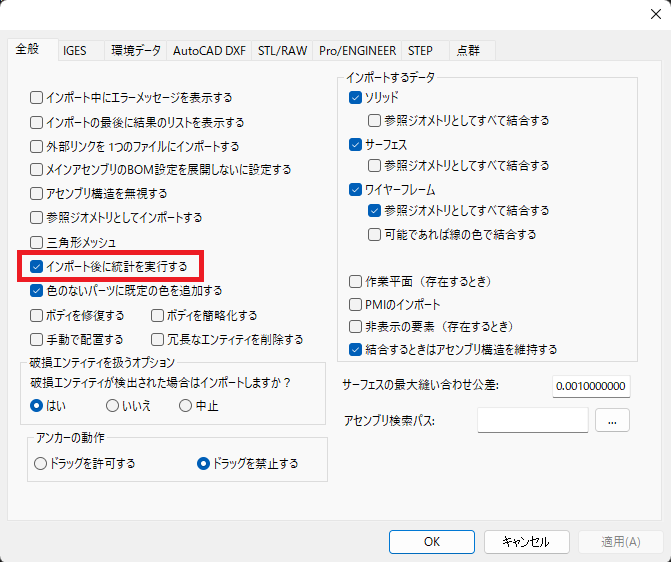Click the browse button for アセンブリ検索パス
This screenshot has height=562, width=671.
612,420
